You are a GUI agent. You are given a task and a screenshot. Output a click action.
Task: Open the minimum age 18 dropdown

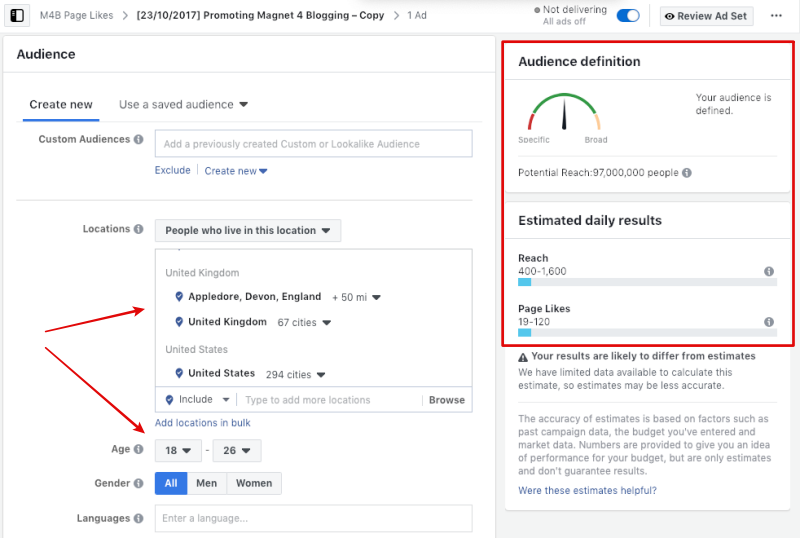click(x=178, y=451)
